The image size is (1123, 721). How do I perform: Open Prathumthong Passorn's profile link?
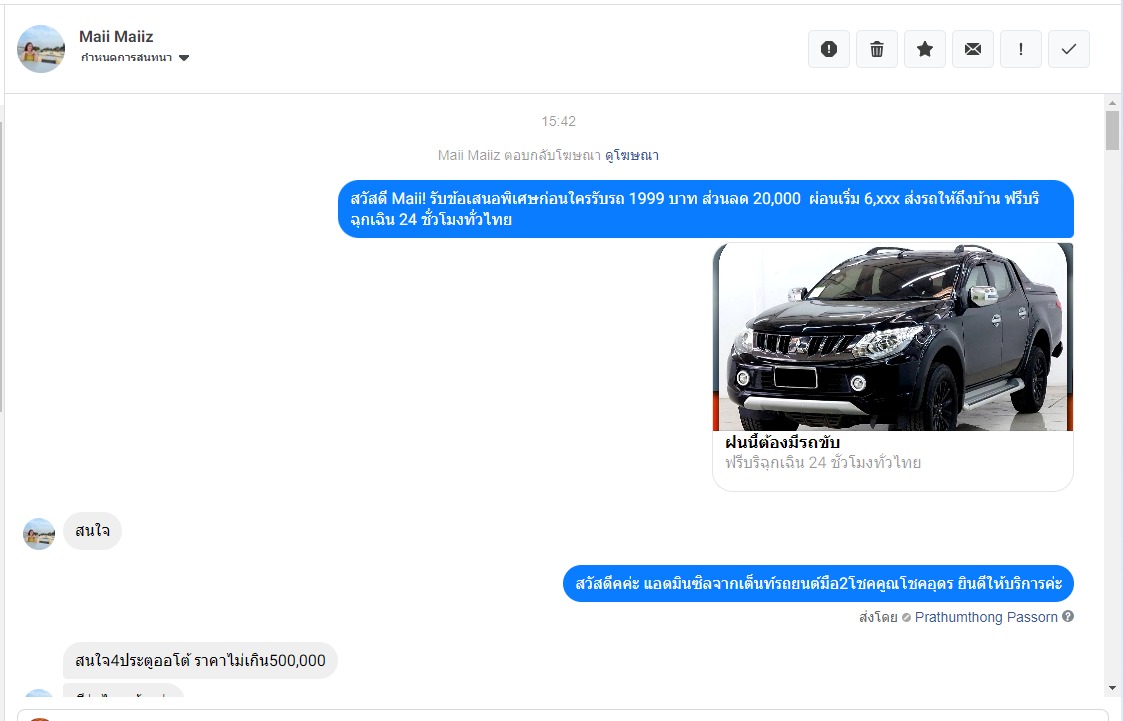[x=985, y=617]
